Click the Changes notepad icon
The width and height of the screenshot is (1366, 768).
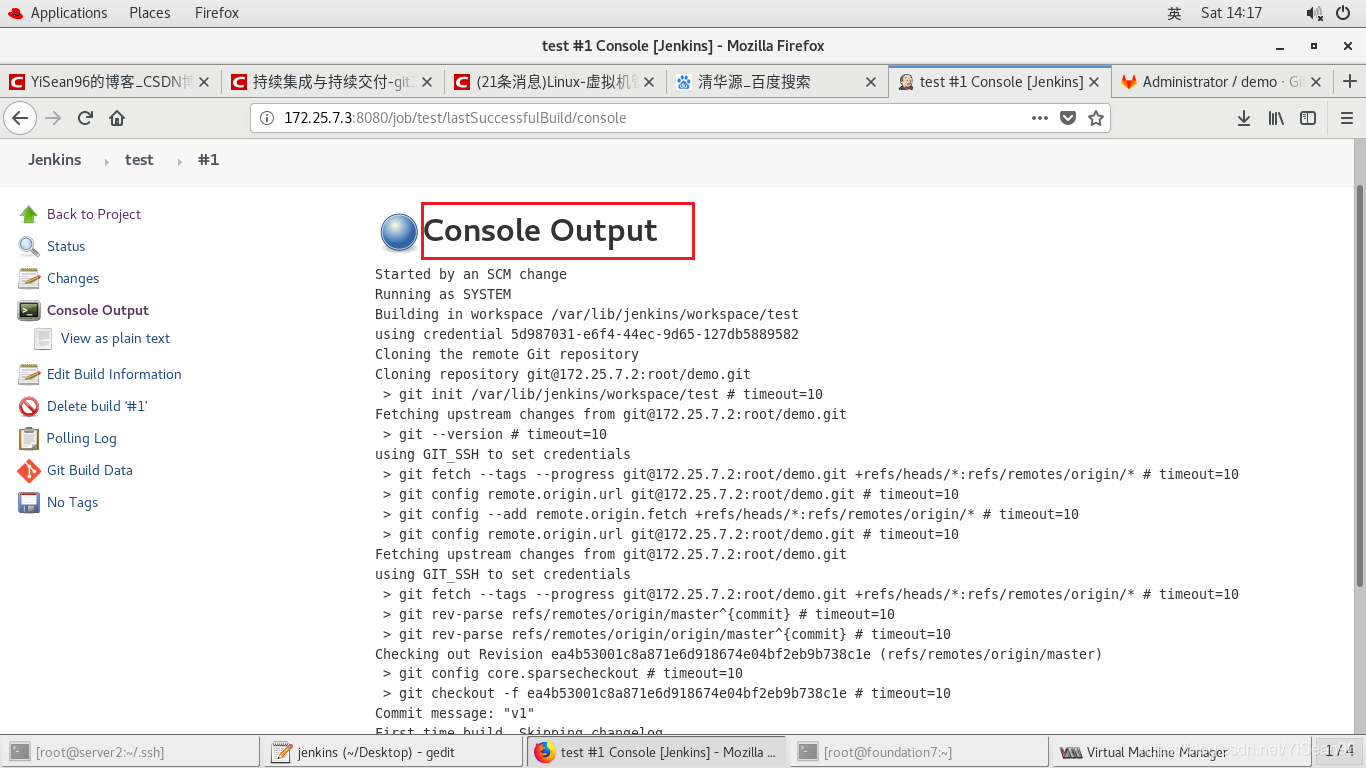[x=29, y=278]
